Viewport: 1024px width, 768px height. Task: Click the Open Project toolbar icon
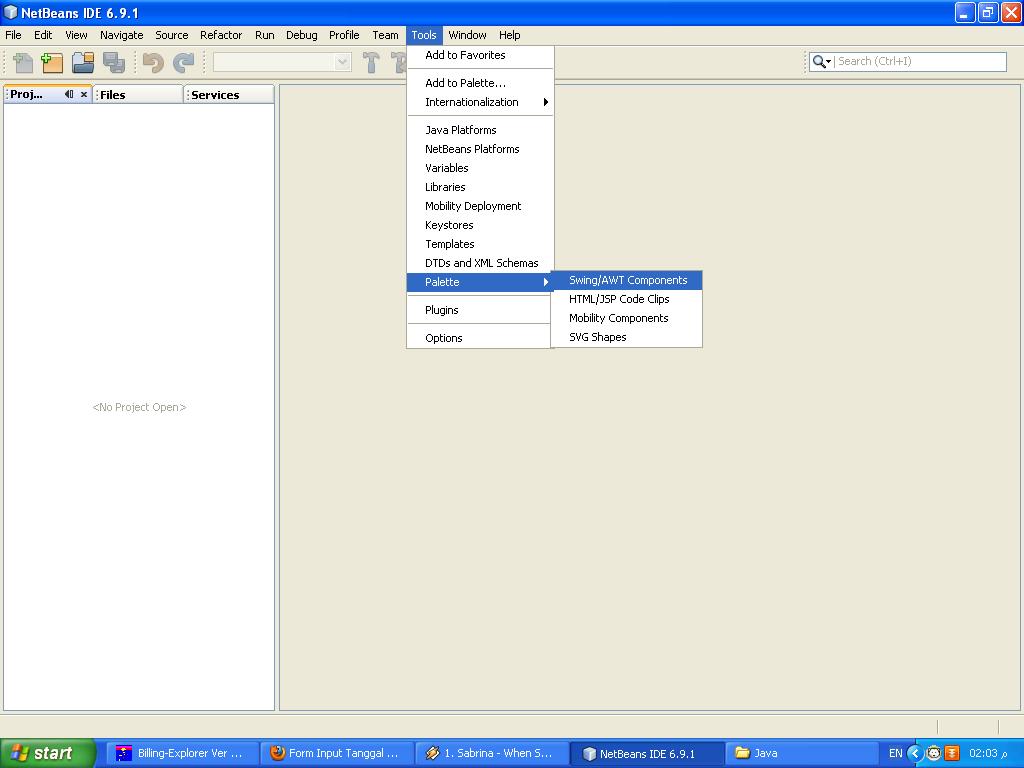pos(83,63)
